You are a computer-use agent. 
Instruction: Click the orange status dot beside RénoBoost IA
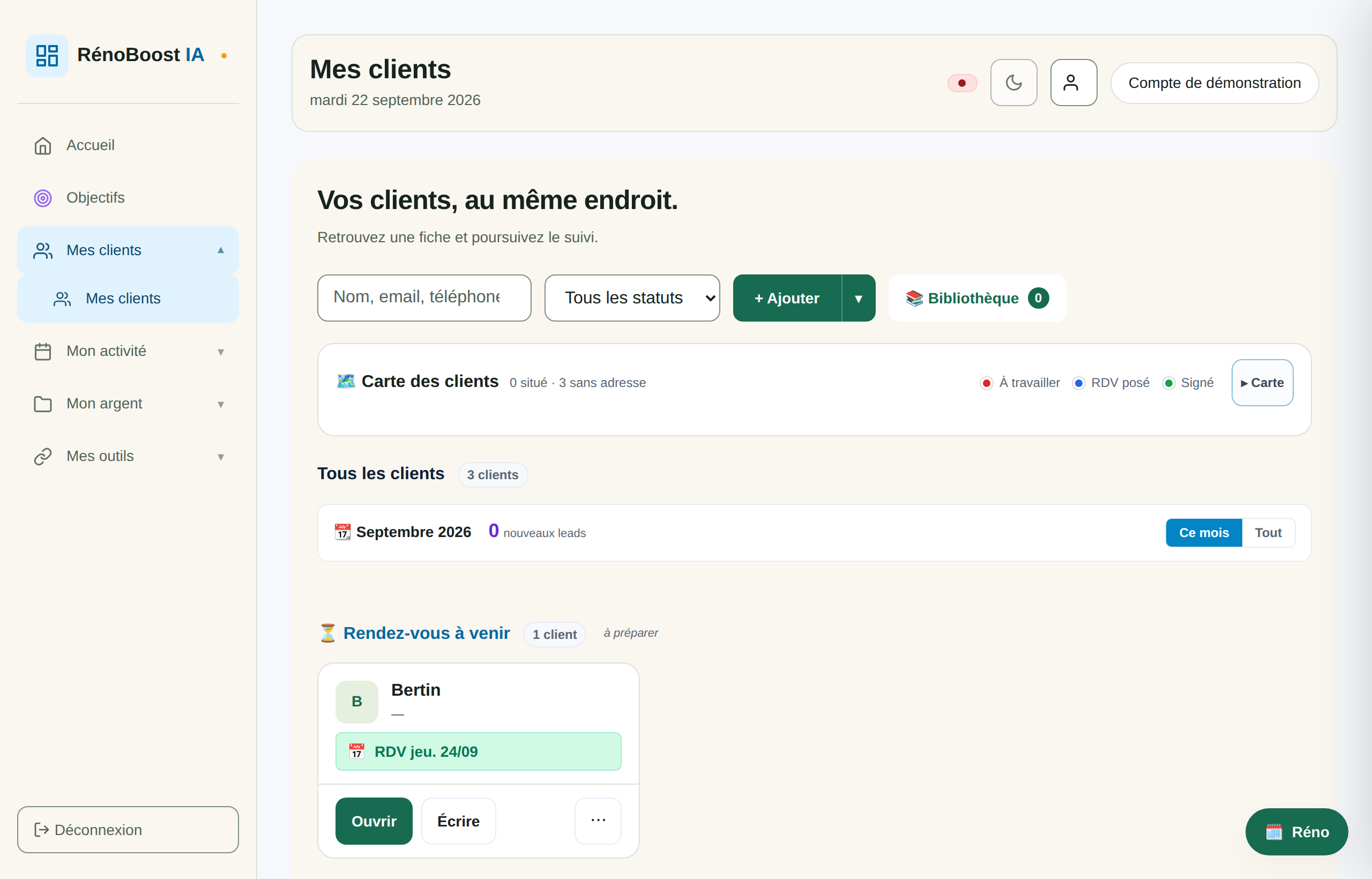pos(223,56)
